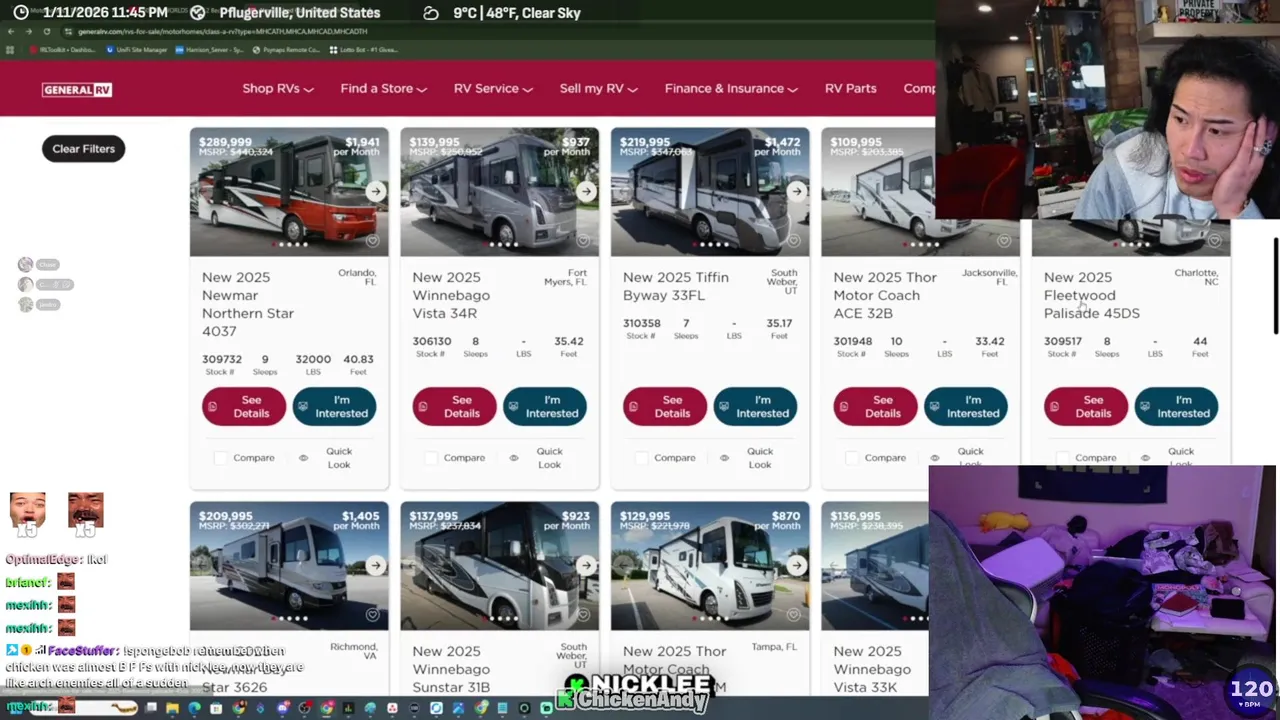Show next photo of $129,995 Thor motorhome
Screen dimensions: 1280x720
coord(796,565)
